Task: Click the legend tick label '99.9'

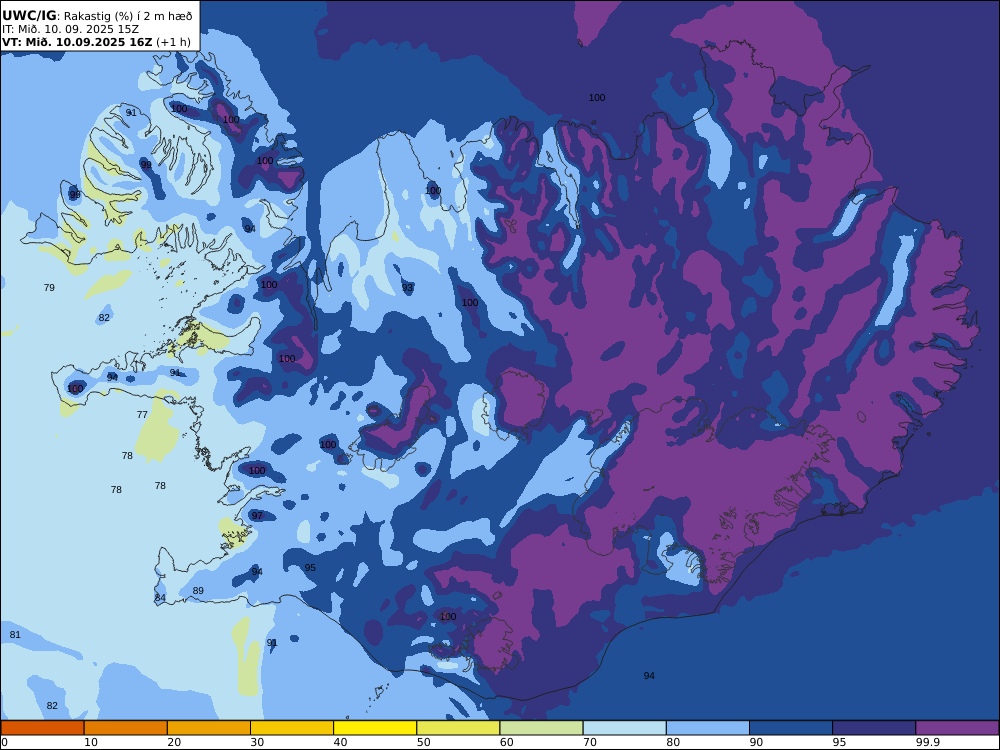Action: pos(926,742)
